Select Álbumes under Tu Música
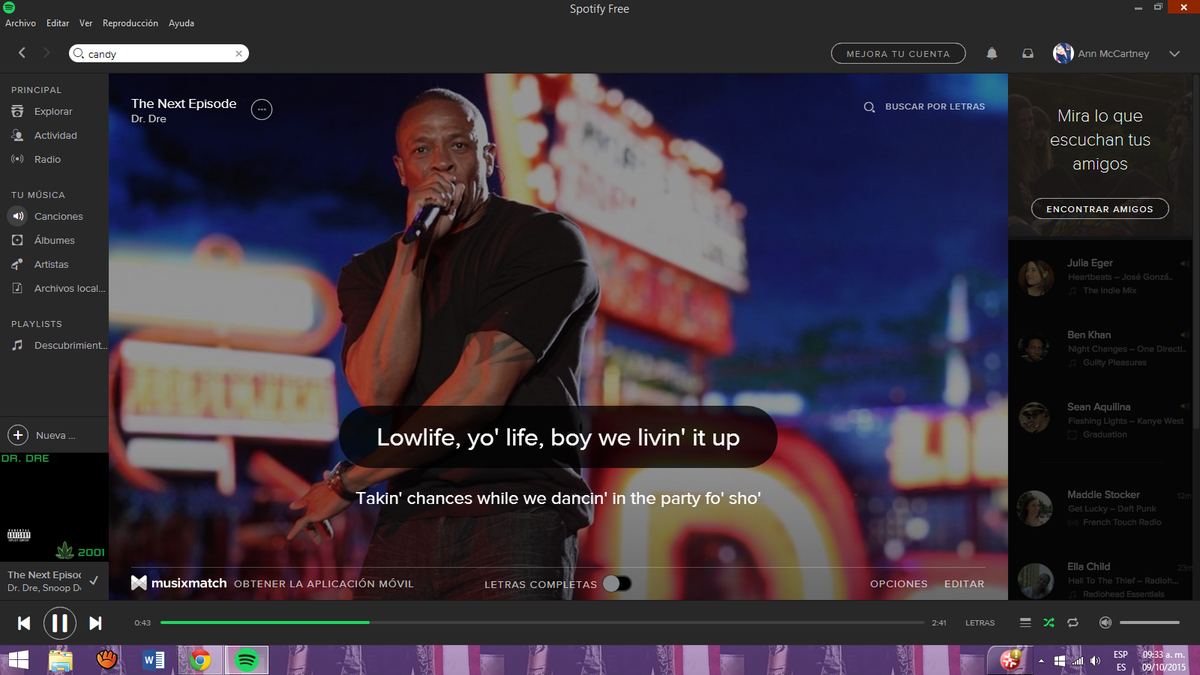Viewport: 1200px width, 675px height. tap(54, 241)
